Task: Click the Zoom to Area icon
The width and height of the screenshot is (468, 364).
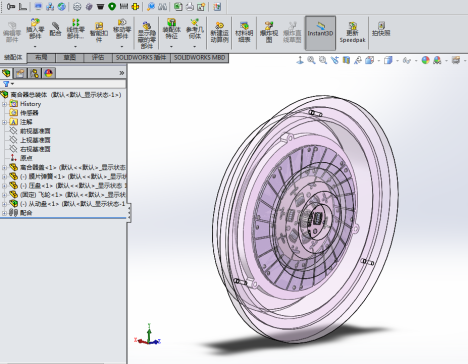Action: point(323,60)
